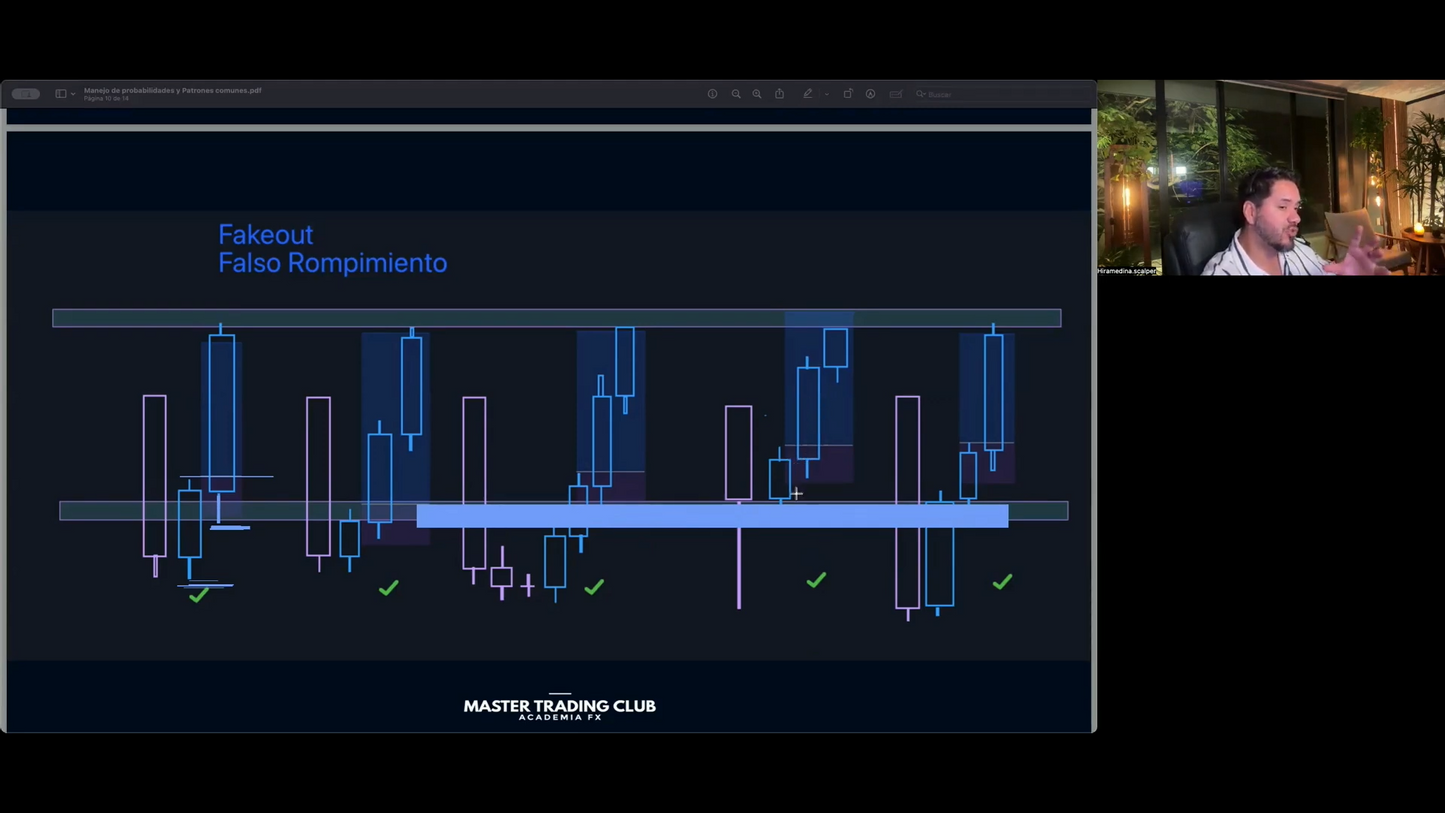Open the sidebar view options button
Screen dimensions: 1445x813
[61, 94]
